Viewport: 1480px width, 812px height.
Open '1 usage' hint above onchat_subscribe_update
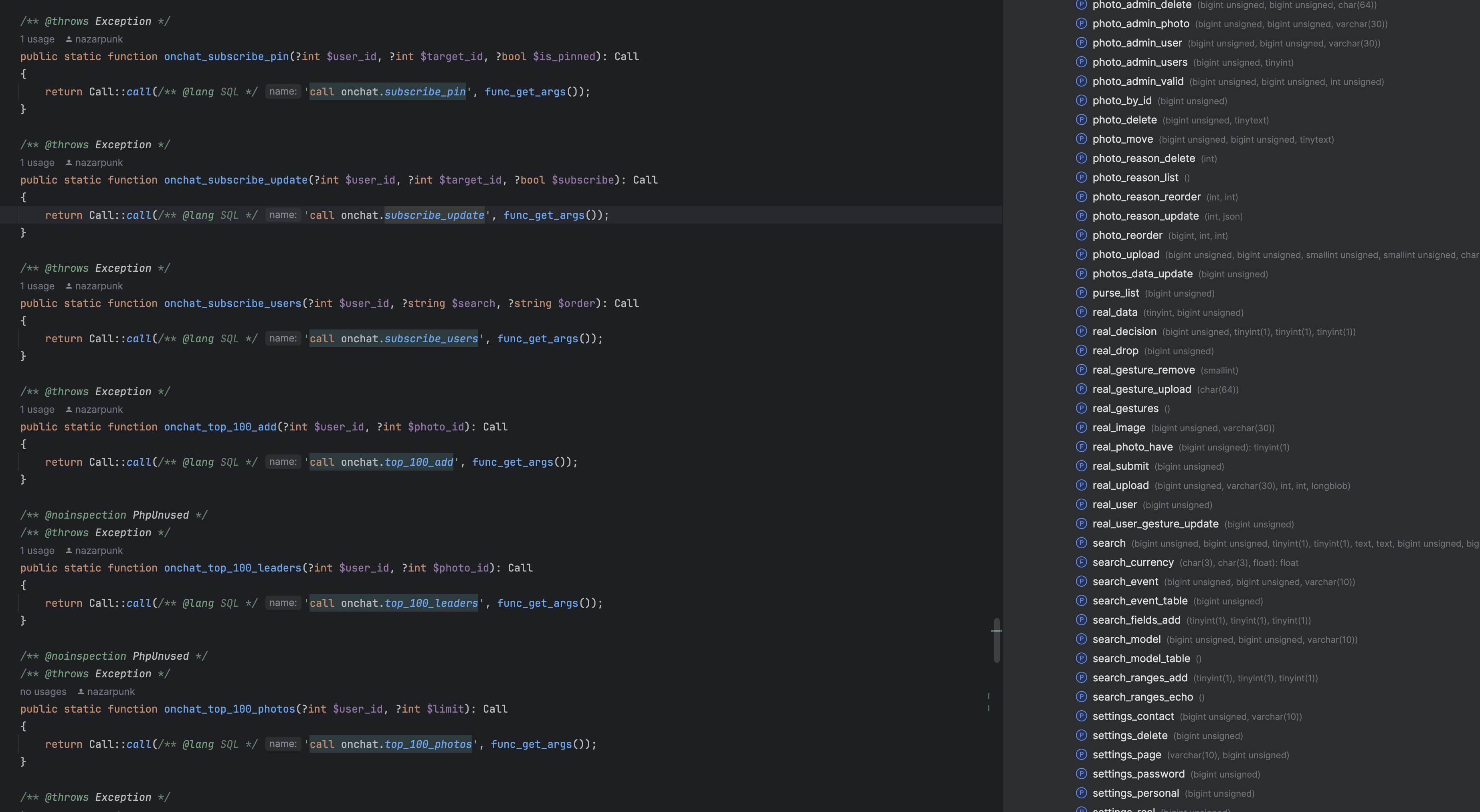tap(37, 162)
